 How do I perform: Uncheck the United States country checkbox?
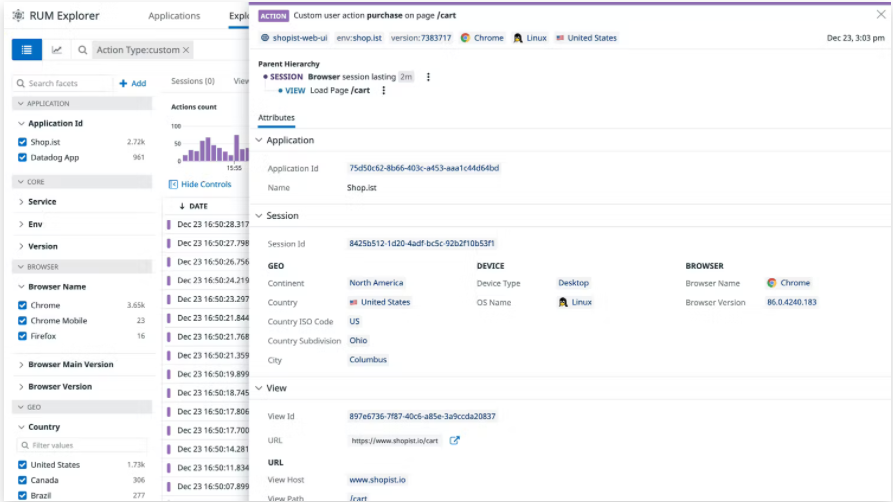(x=22, y=465)
